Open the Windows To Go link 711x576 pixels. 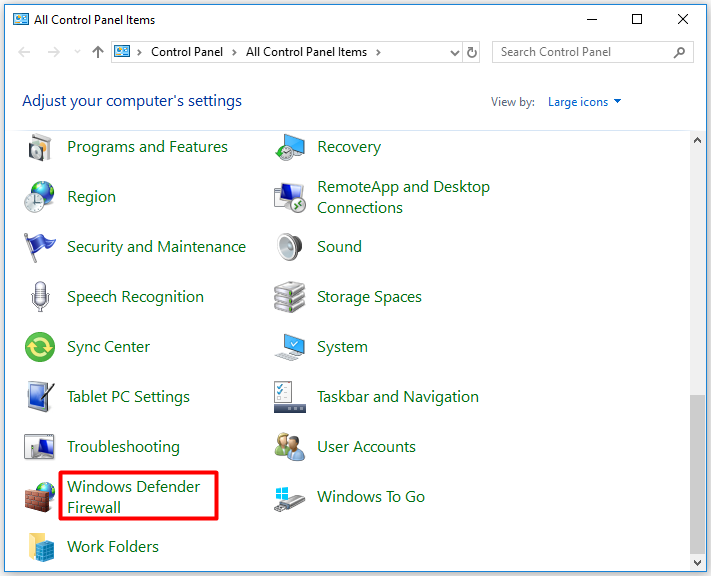(x=371, y=497)
